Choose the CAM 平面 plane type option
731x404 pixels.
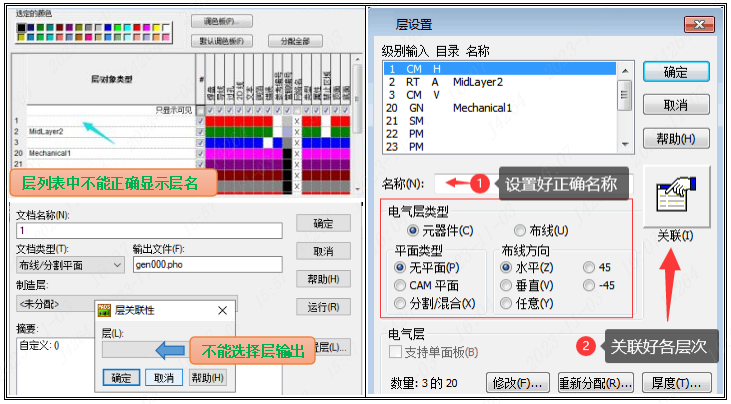point(403,285)
